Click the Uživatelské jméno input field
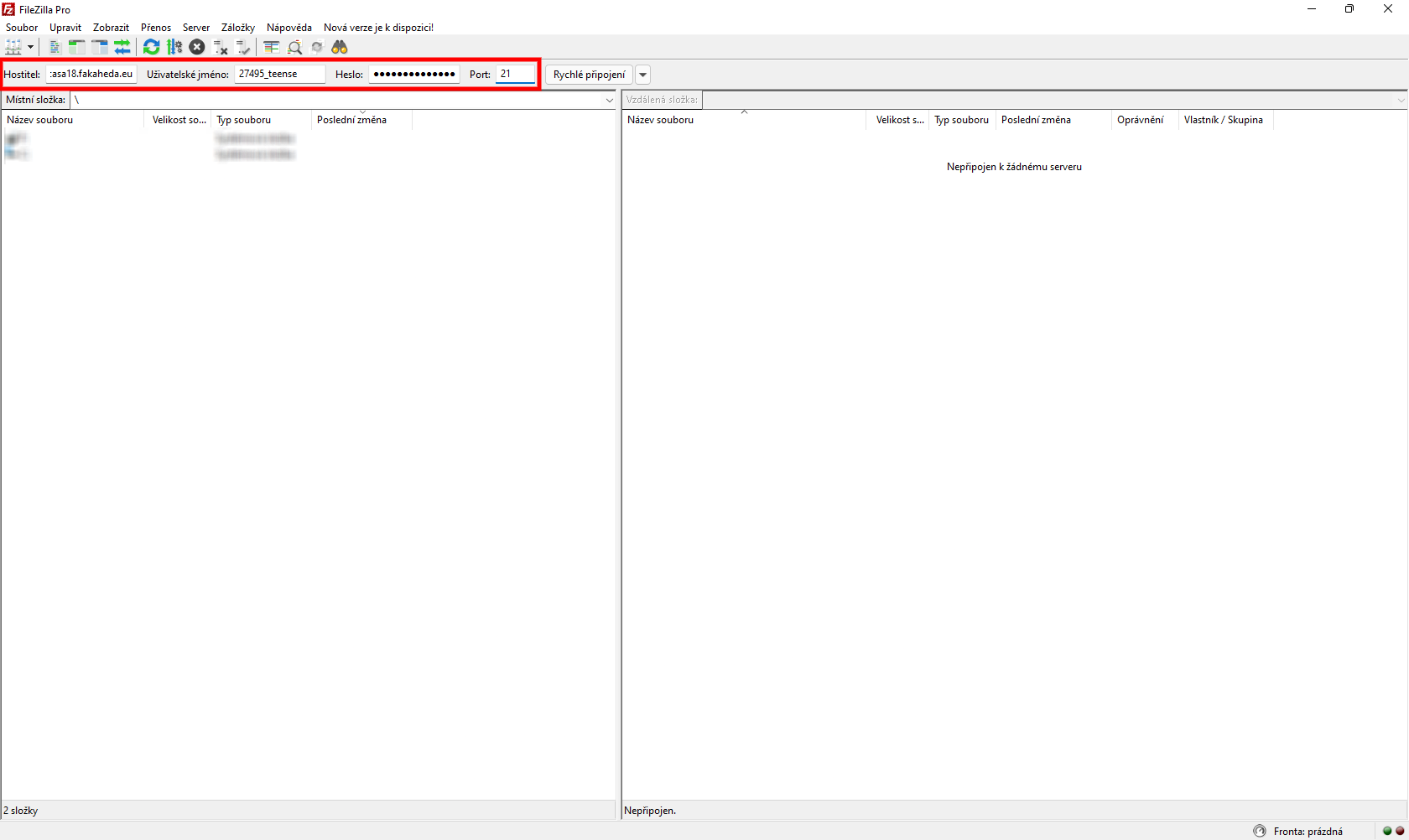The height and width of the screenshot is (840, 1409). click(279, 74)
